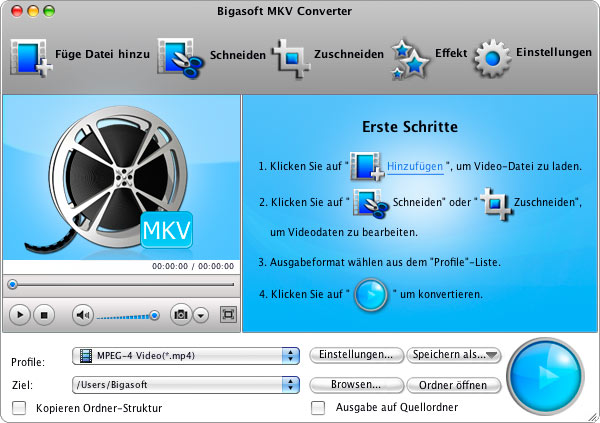Open the Profile dropdown MPEG-4 Video

(x=186, y=356)
